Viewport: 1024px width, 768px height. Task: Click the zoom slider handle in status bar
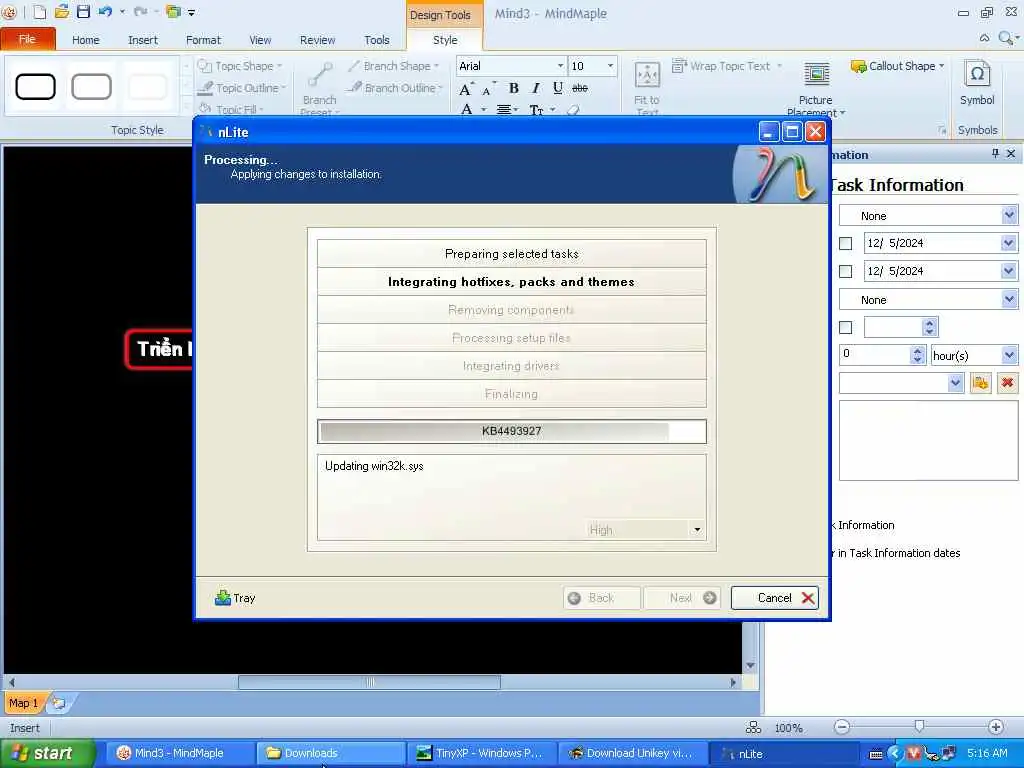point(920,726)
